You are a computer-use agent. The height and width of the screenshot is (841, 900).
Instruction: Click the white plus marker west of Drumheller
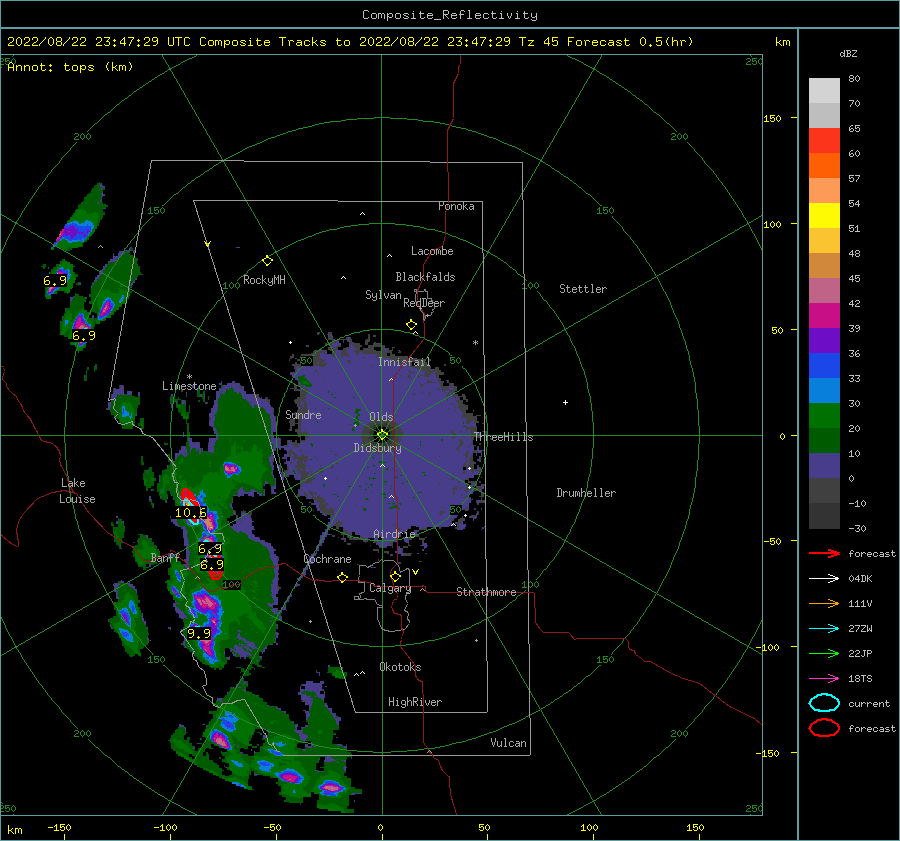[565, 402]
